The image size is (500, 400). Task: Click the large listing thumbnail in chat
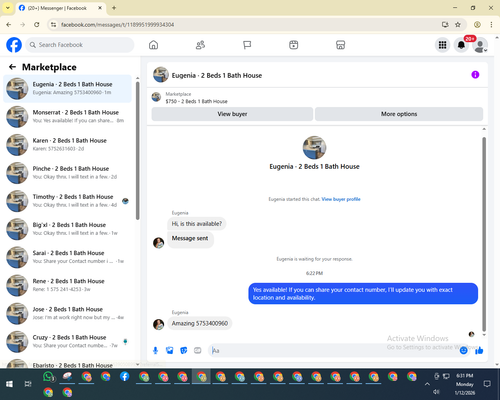[x=314, y=147]
